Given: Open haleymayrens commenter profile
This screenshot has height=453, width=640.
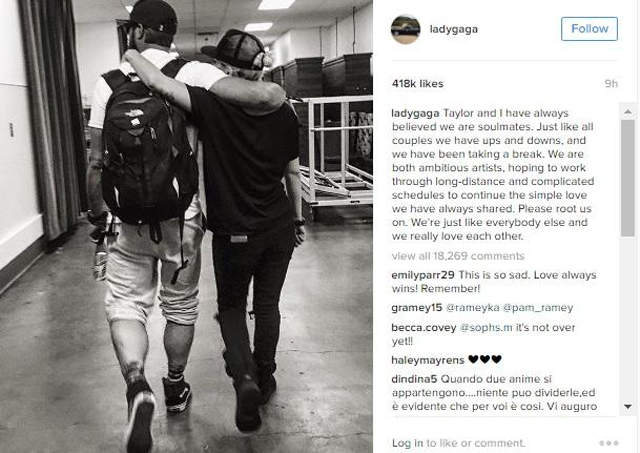Looking at the screenshot, I should tap(428, 360).
